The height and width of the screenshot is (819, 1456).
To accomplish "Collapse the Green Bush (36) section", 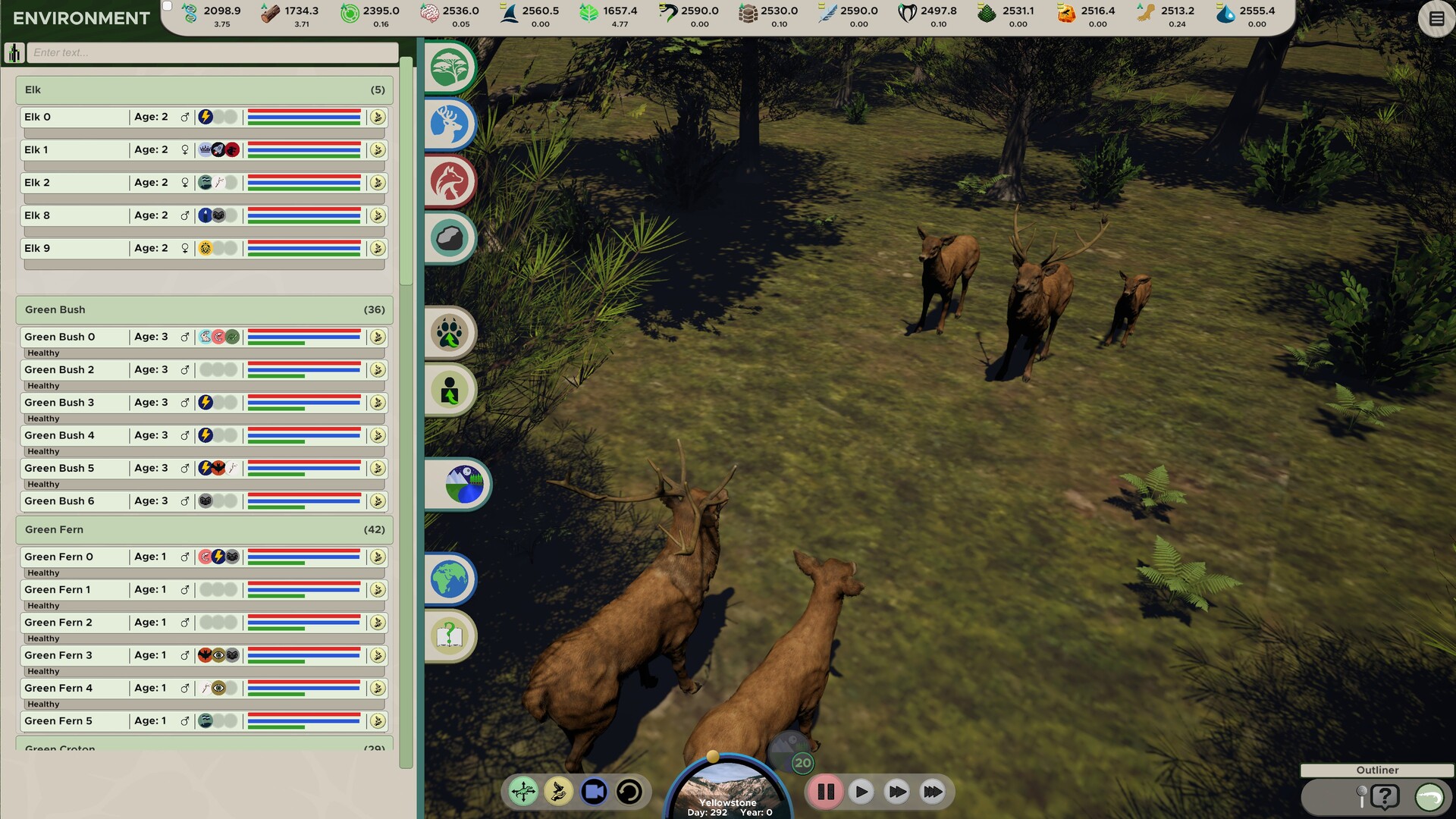I will point(205,309).
